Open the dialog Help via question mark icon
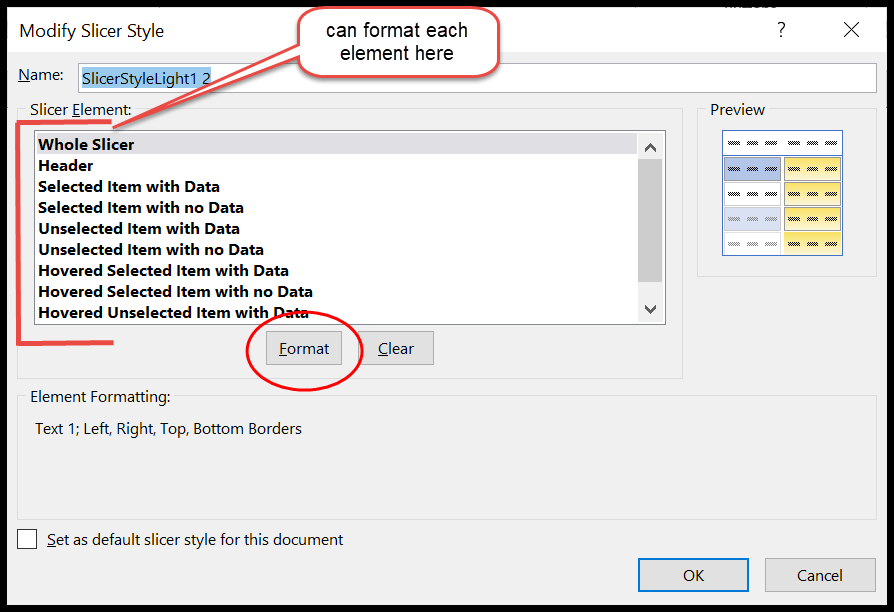Screen dimensions: 894x612 [781, 30]
